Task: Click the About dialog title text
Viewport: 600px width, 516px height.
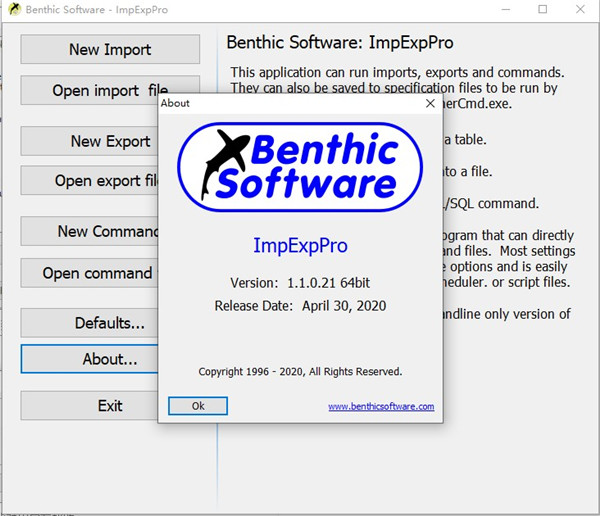Action: (175, 103)
